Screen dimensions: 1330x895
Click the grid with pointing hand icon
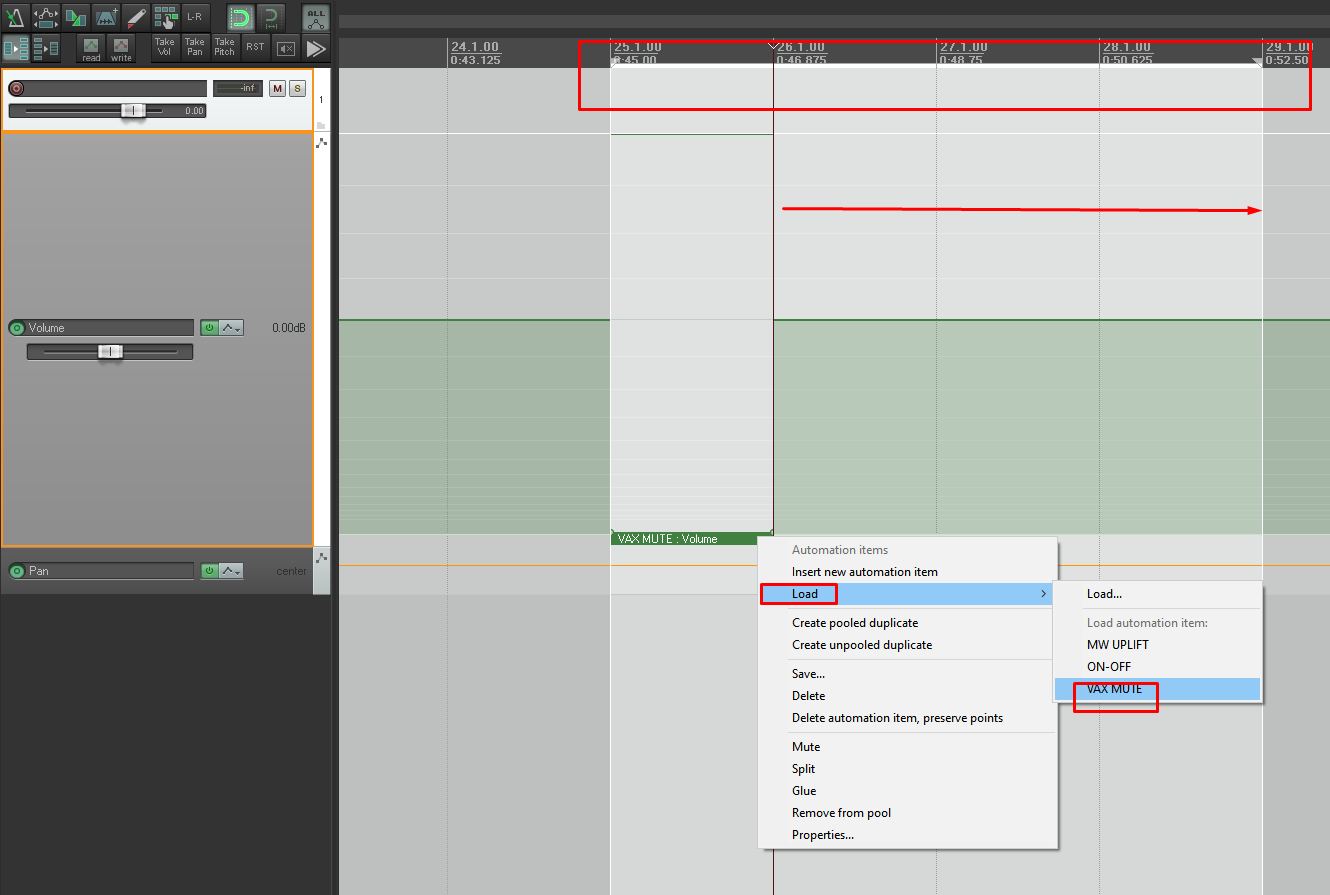166,17
